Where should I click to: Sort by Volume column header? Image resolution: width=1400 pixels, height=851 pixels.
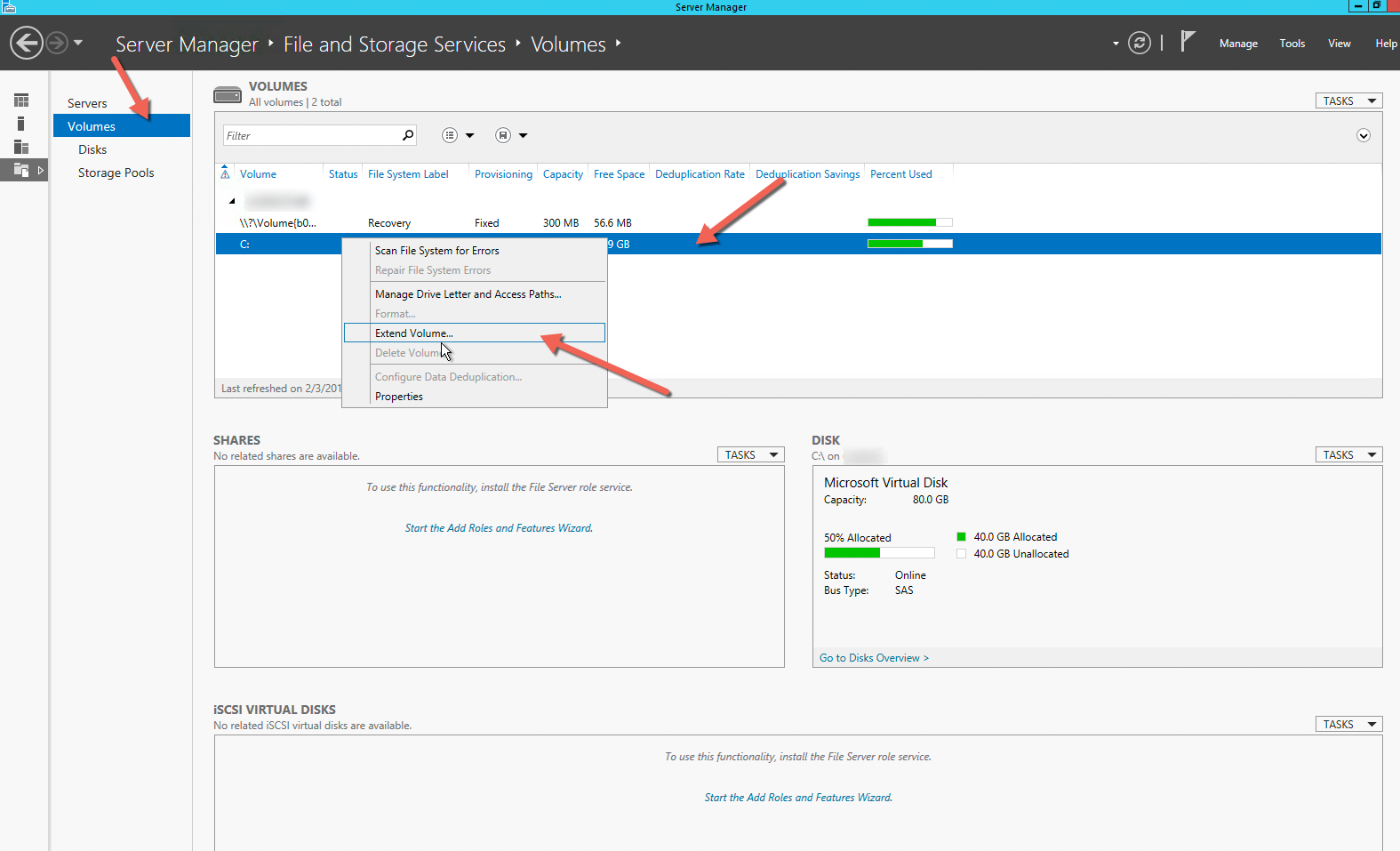258,174
